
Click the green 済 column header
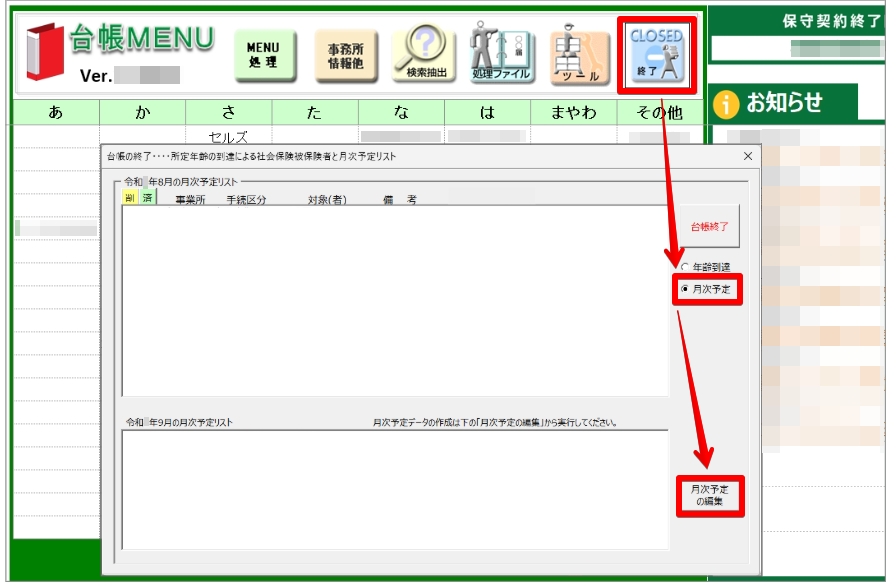(147, 198)
